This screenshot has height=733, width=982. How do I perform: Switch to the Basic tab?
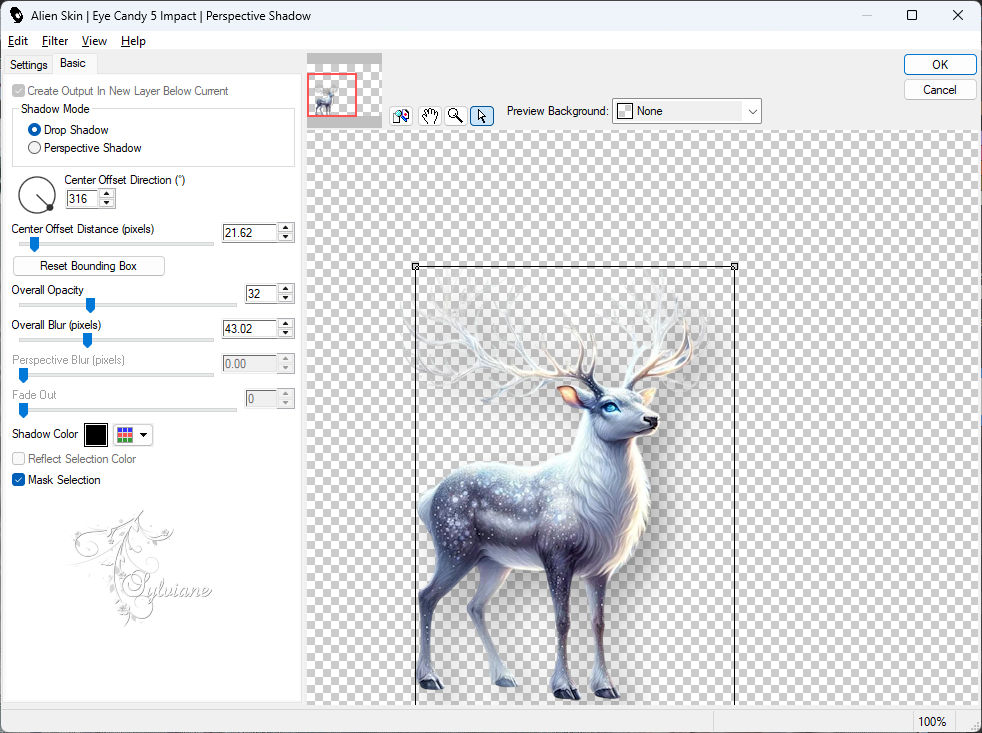(x=73, y=63)
